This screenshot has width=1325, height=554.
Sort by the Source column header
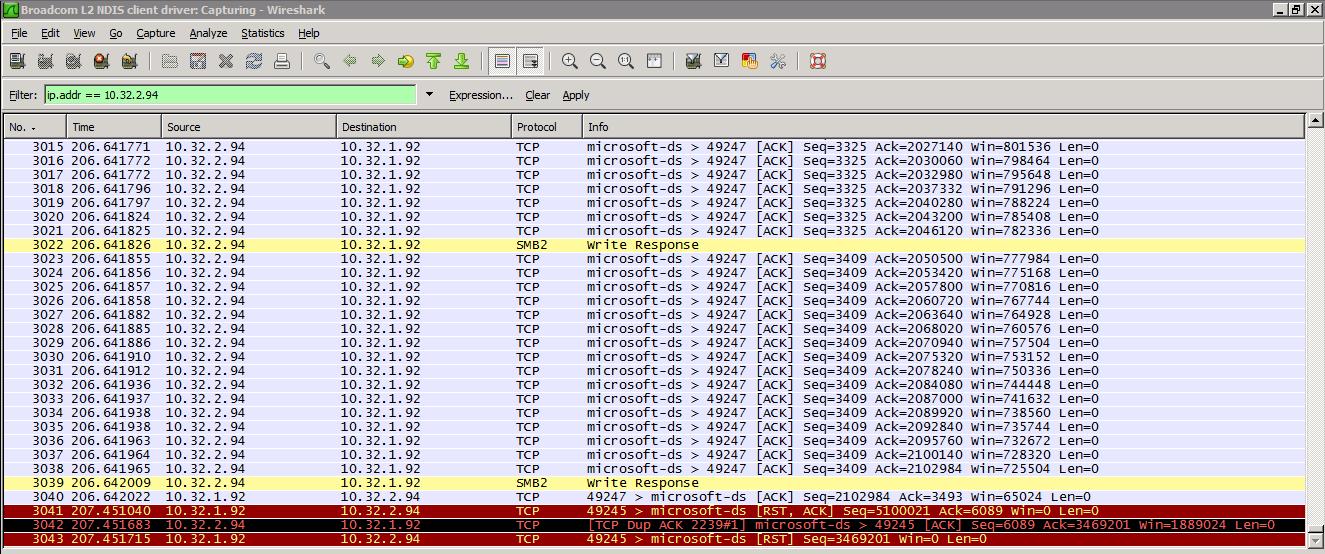pos(249,127)
